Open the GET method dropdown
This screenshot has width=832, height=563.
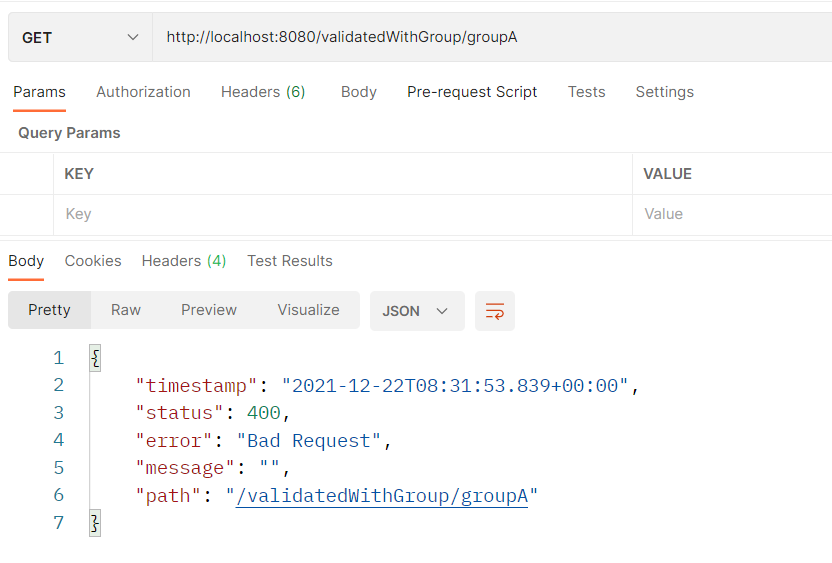click(x=81, y=38)
